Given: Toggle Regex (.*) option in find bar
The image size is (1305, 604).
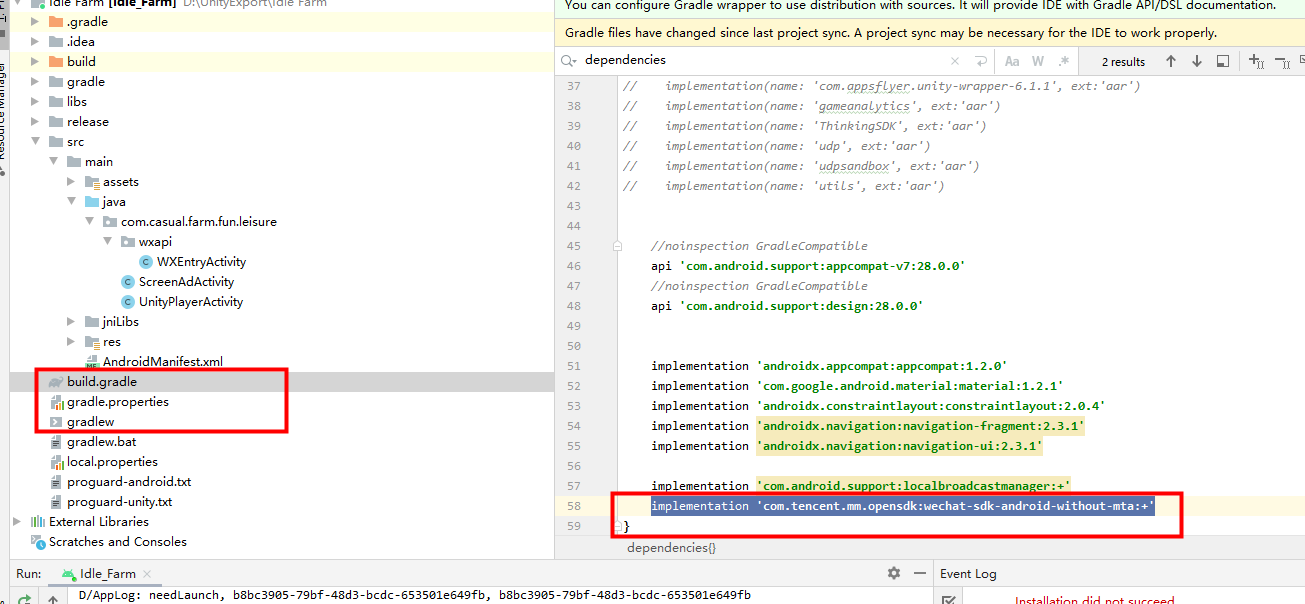Looking at the screenshot, I should pos(1064,61).
